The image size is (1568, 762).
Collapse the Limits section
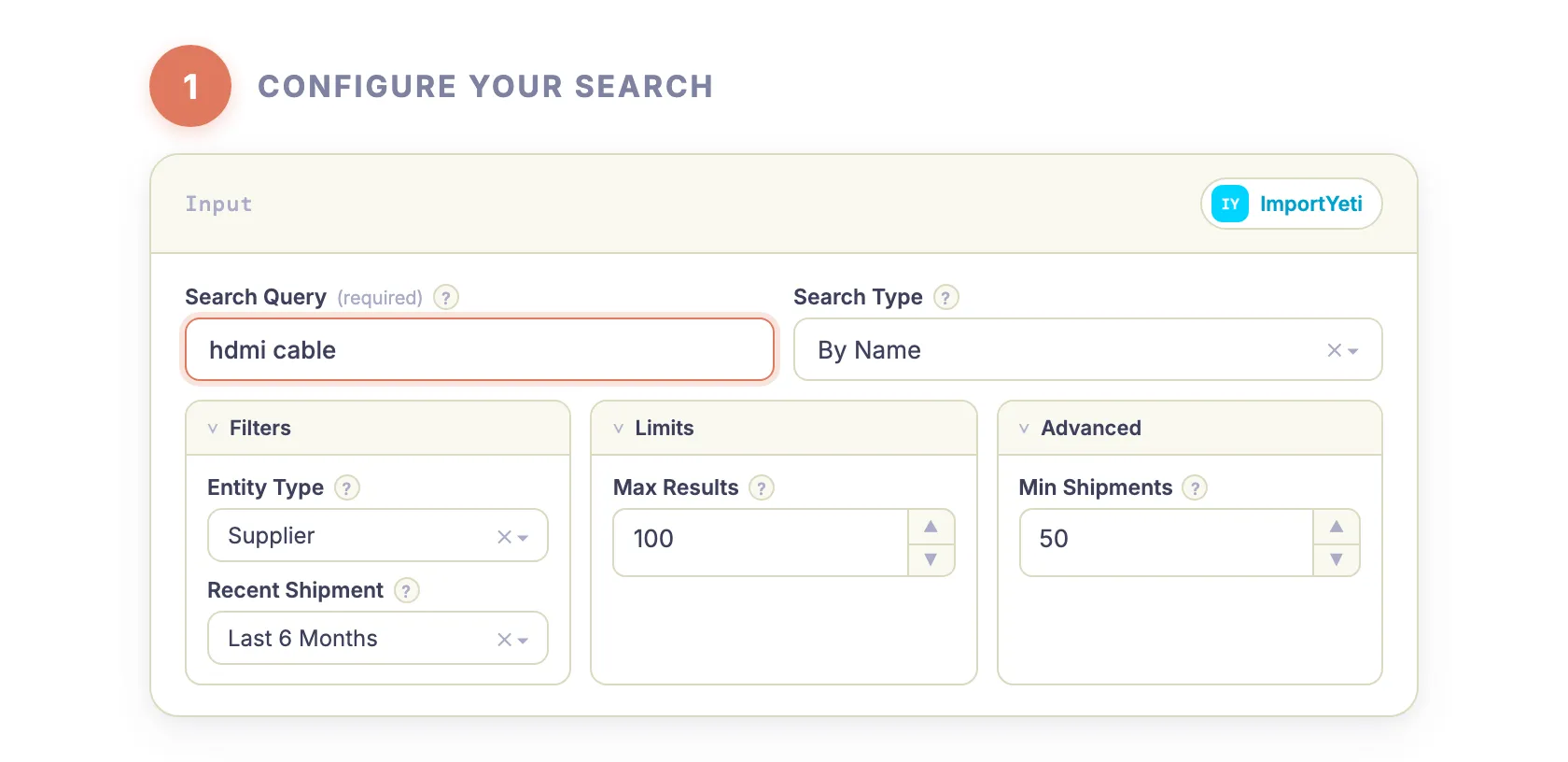[x=619, y=428]
